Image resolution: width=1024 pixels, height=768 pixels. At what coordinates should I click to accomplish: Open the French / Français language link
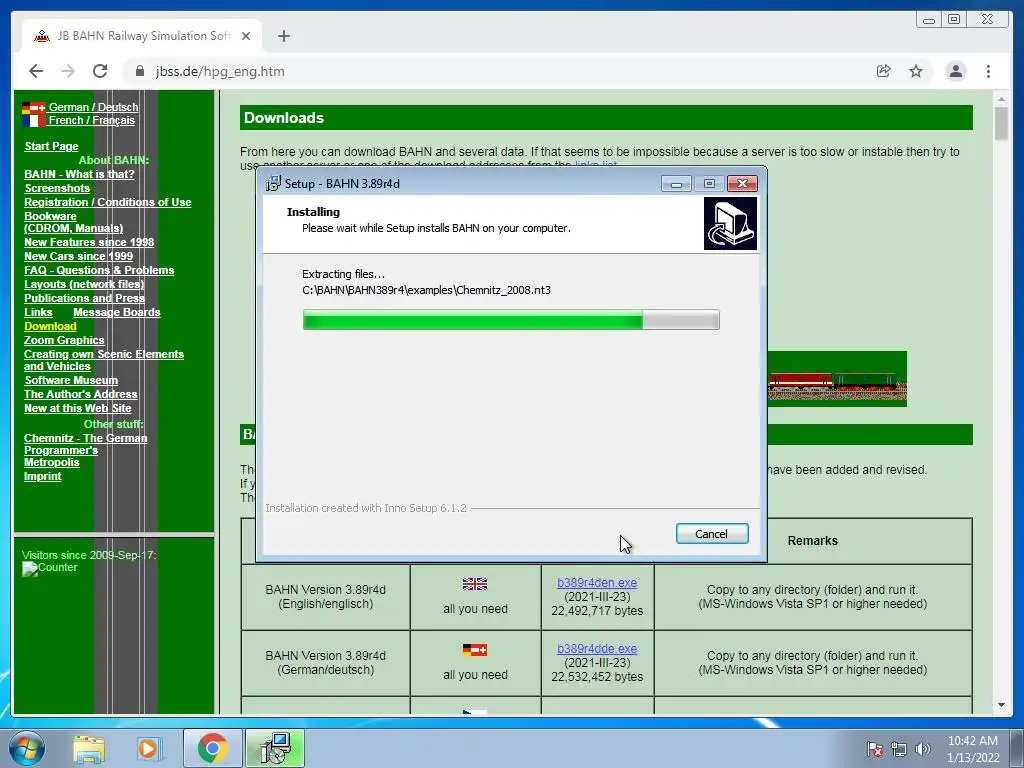pyautogui.click(x=91, y=120)
